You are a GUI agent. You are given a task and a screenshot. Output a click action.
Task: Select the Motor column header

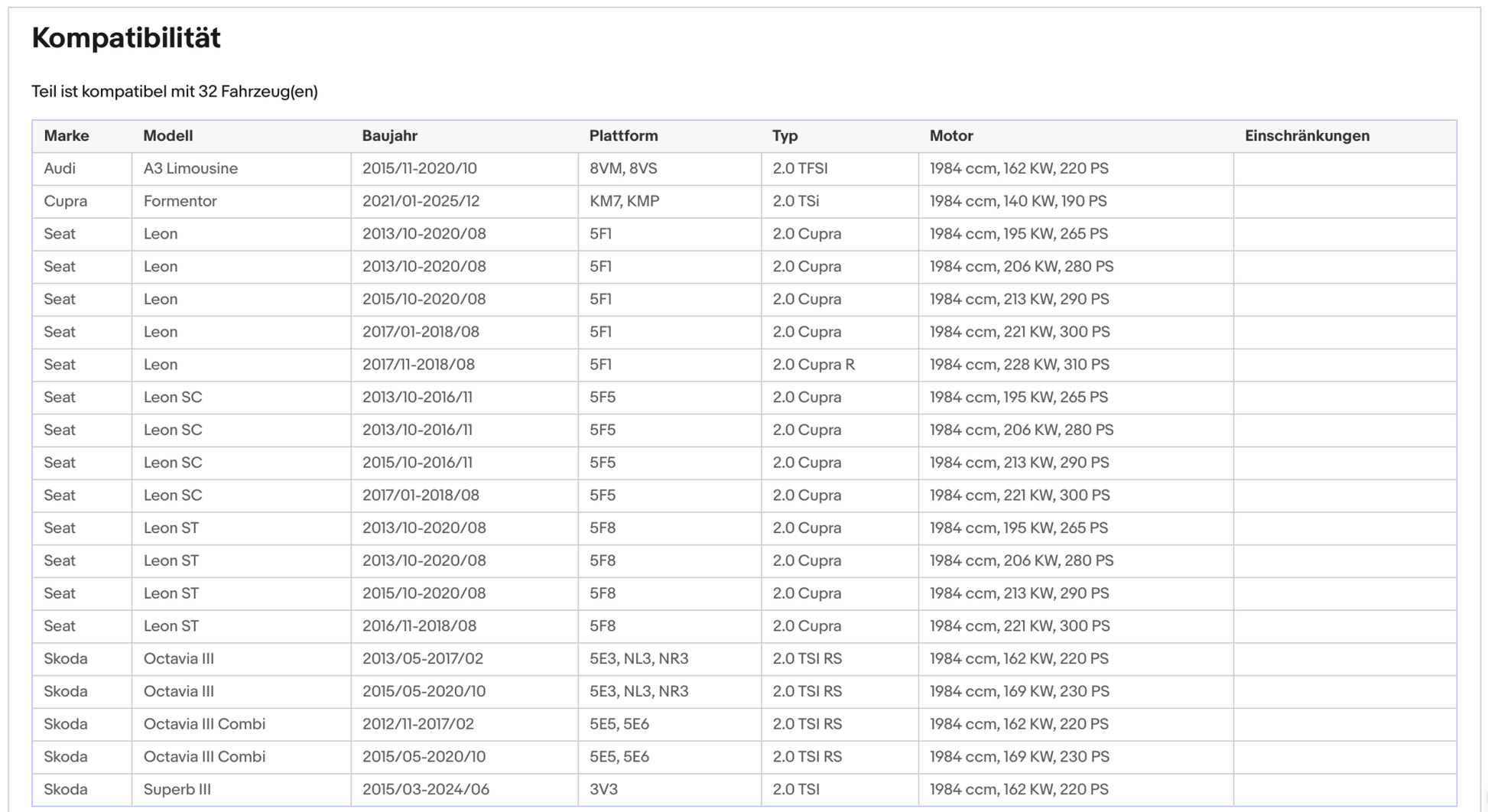click(950, 136)
